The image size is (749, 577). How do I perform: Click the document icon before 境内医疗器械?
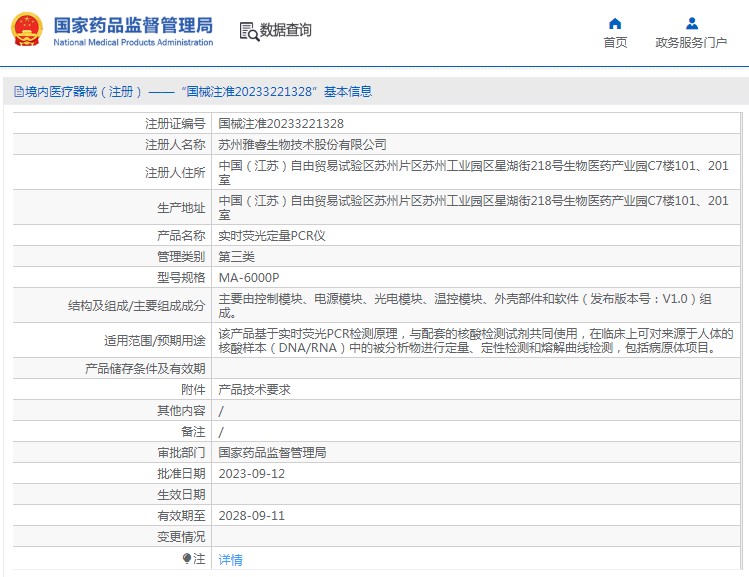click(19, 92)
